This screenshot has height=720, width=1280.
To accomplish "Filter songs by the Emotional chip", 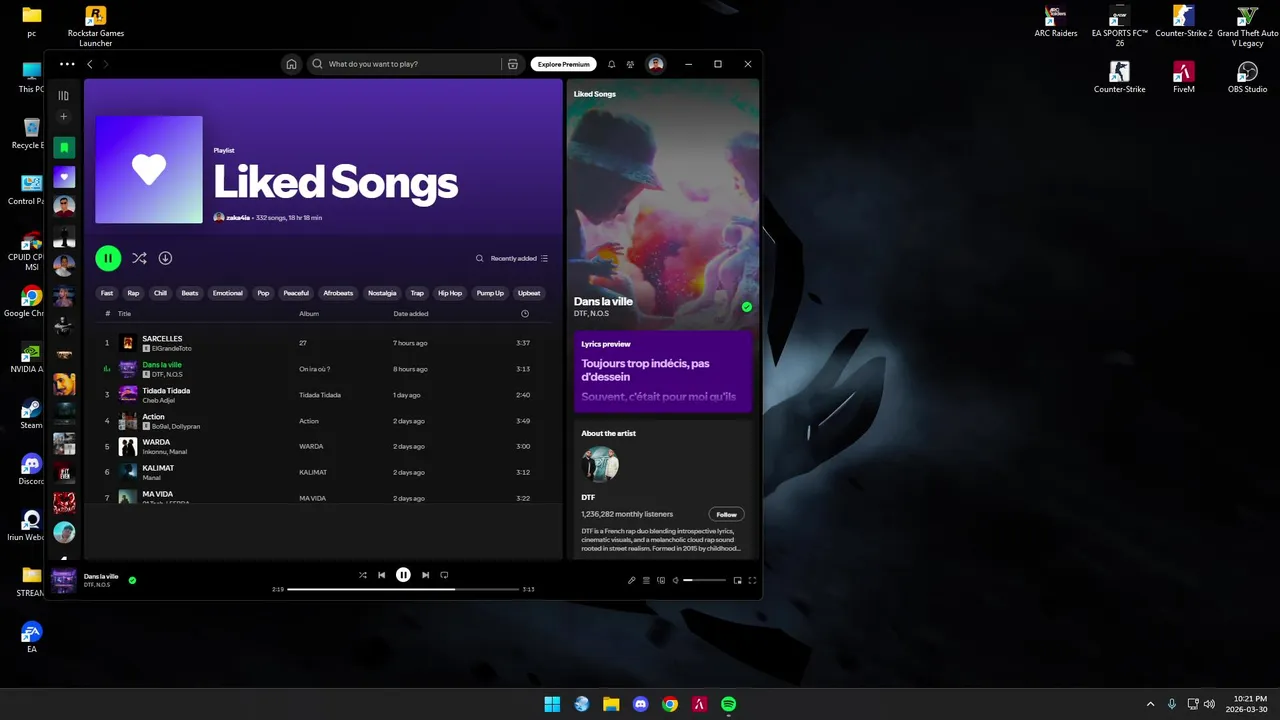I will (x=227, y=293).
